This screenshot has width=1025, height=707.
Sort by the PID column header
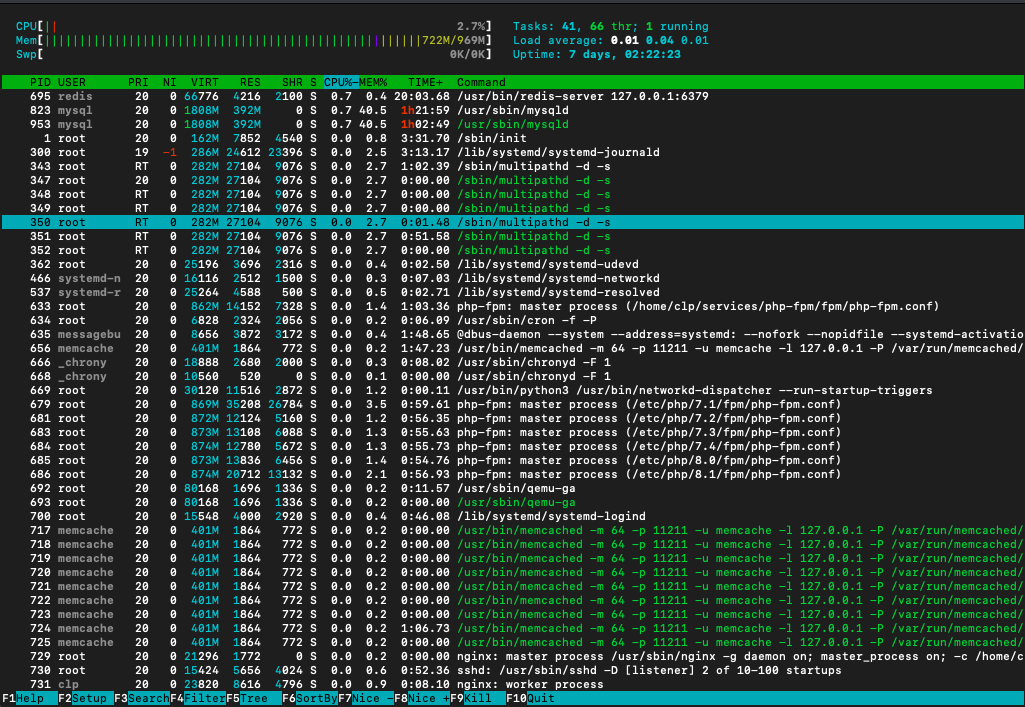pos(40,82)
